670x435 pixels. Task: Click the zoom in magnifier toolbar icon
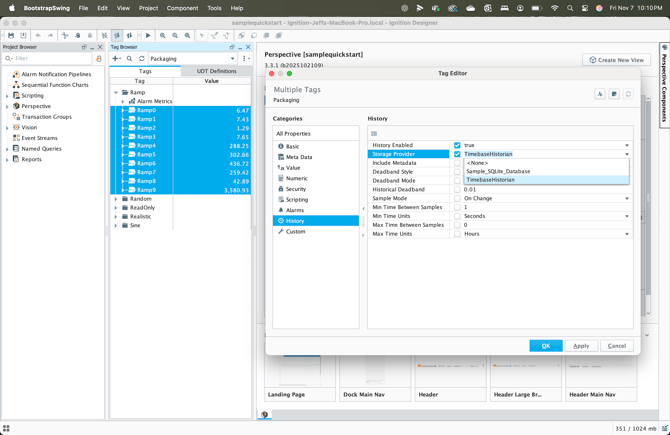click(x=163, y=35)
